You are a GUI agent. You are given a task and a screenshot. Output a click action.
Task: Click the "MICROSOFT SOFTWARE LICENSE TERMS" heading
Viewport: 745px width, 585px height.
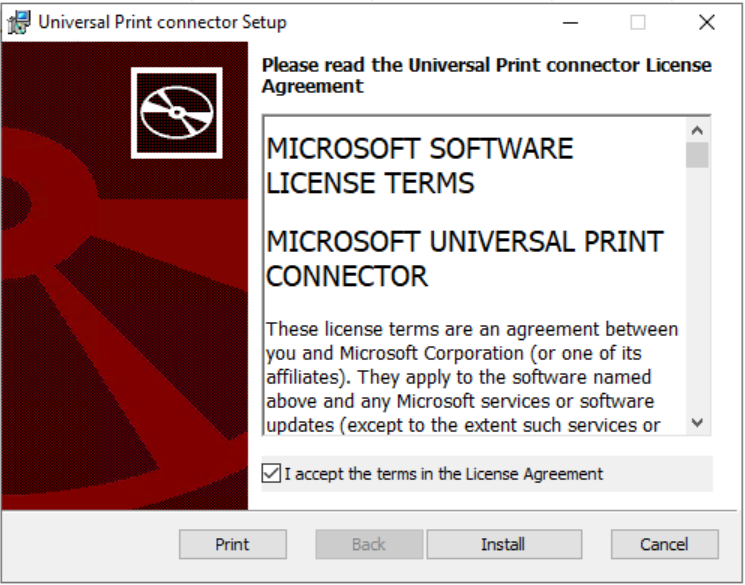click(420, 166)
